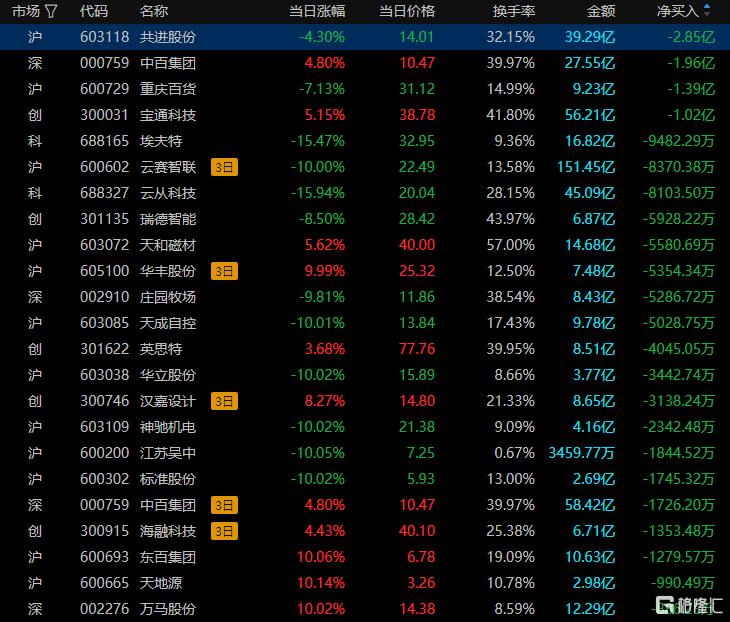Image resolution: width=730 pixels, height=622 pixels.
Task: Select stock name 英思特
Action: click(x=161, y=349)
